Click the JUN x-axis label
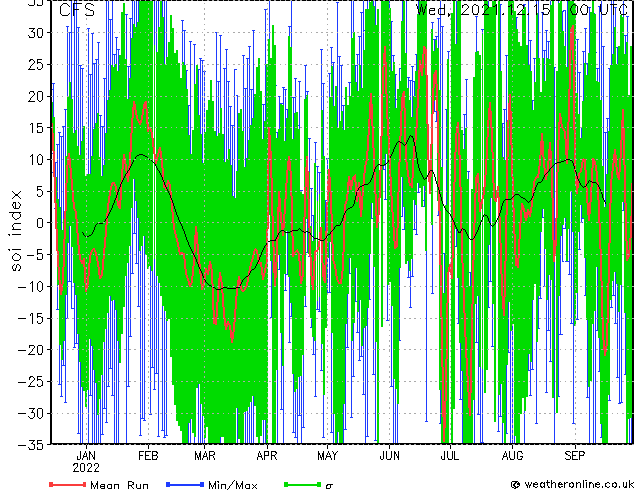The image size is (634, 490). point(389,456)
